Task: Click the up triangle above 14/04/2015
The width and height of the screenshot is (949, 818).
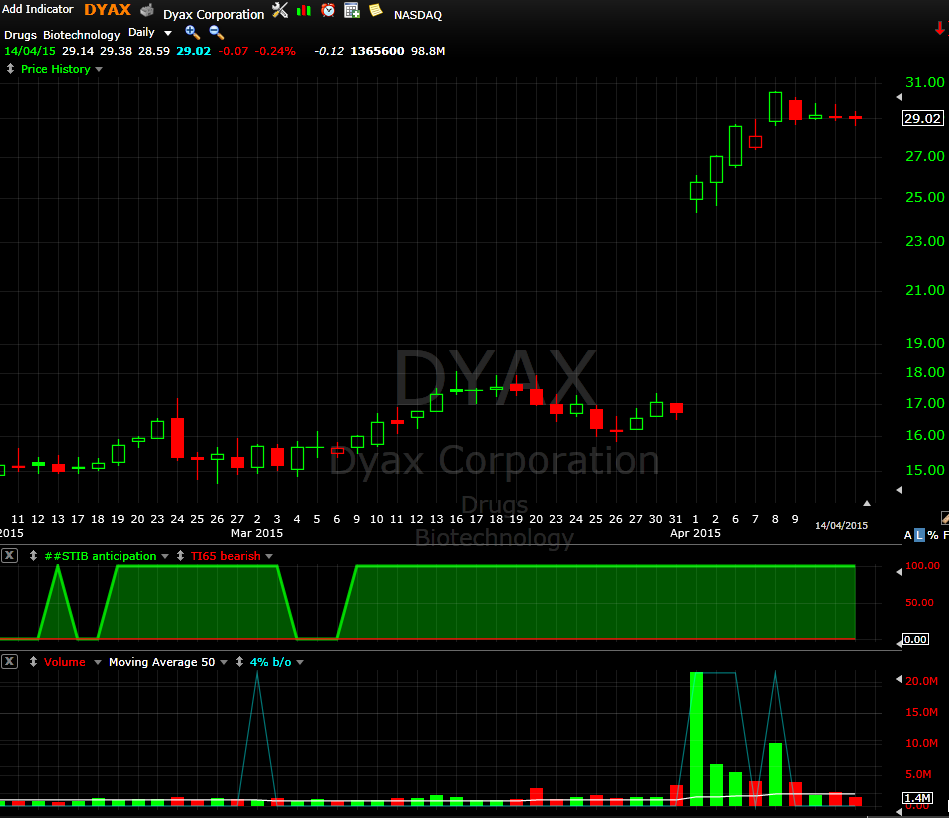Action: (x=867, y=503)
